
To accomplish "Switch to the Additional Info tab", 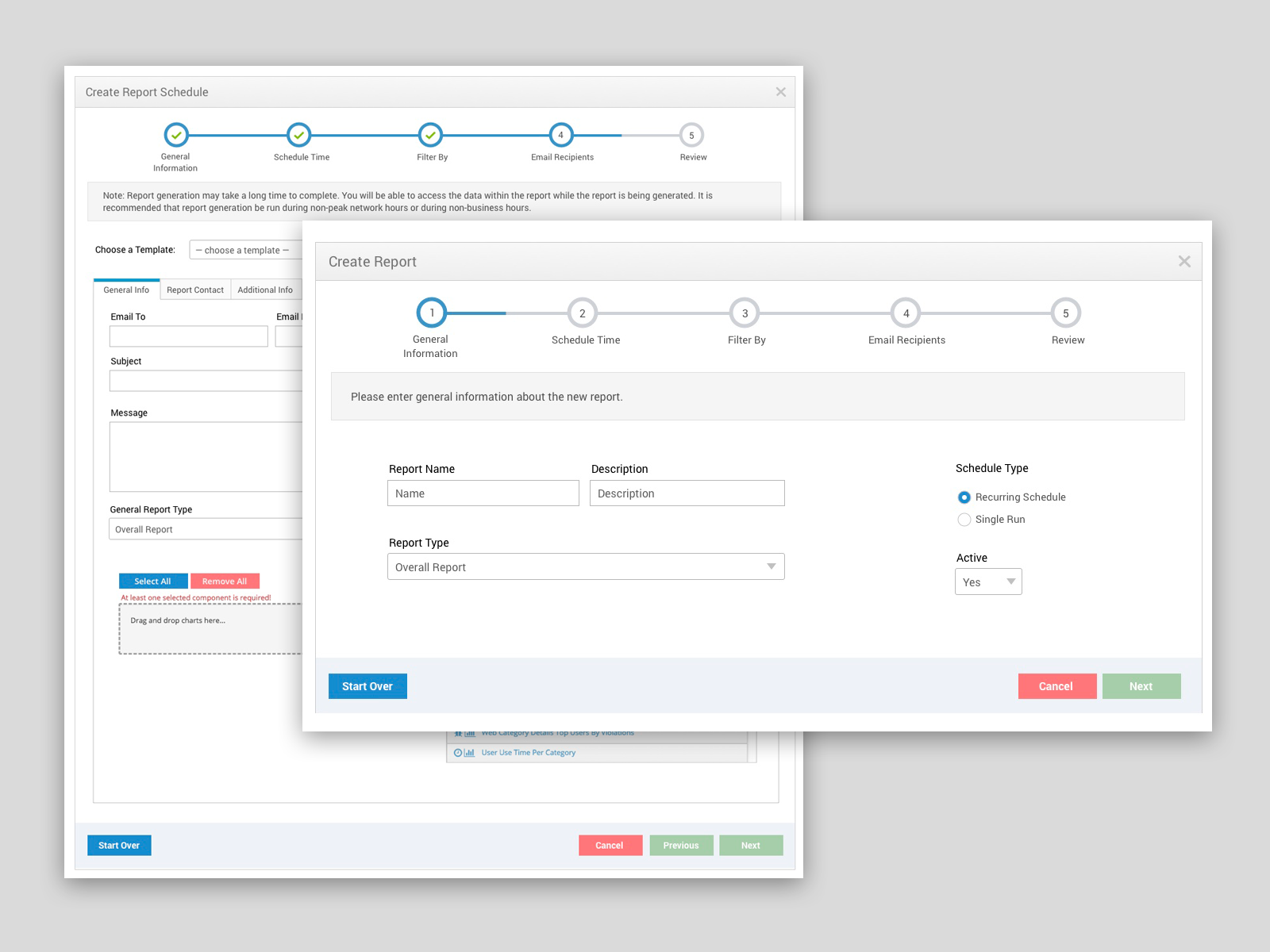I will coord(266,290).
